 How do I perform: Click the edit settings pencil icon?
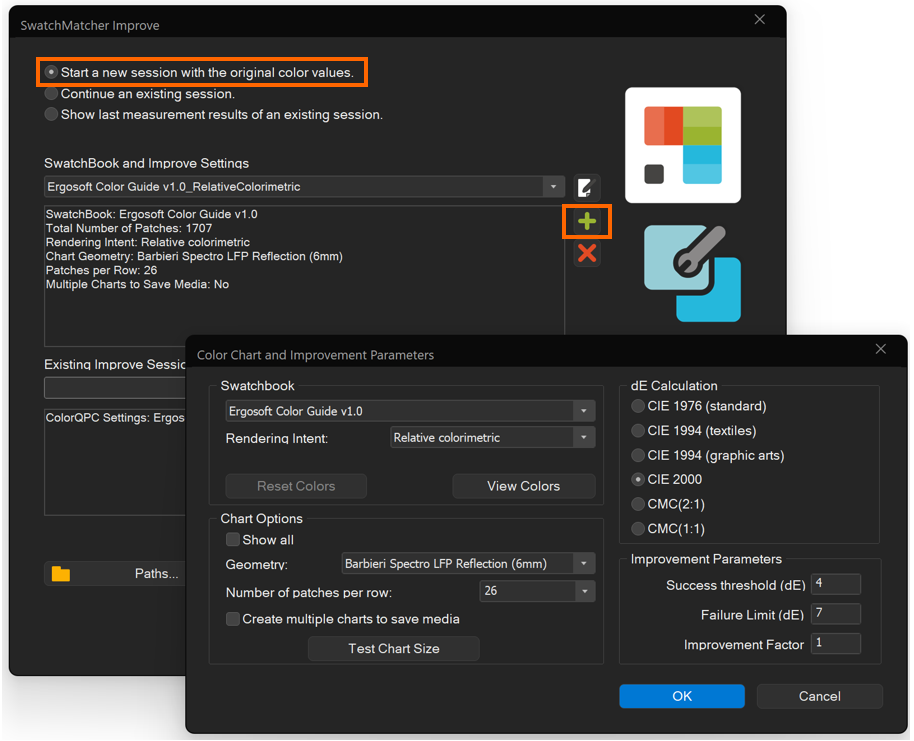click(586, 188)
